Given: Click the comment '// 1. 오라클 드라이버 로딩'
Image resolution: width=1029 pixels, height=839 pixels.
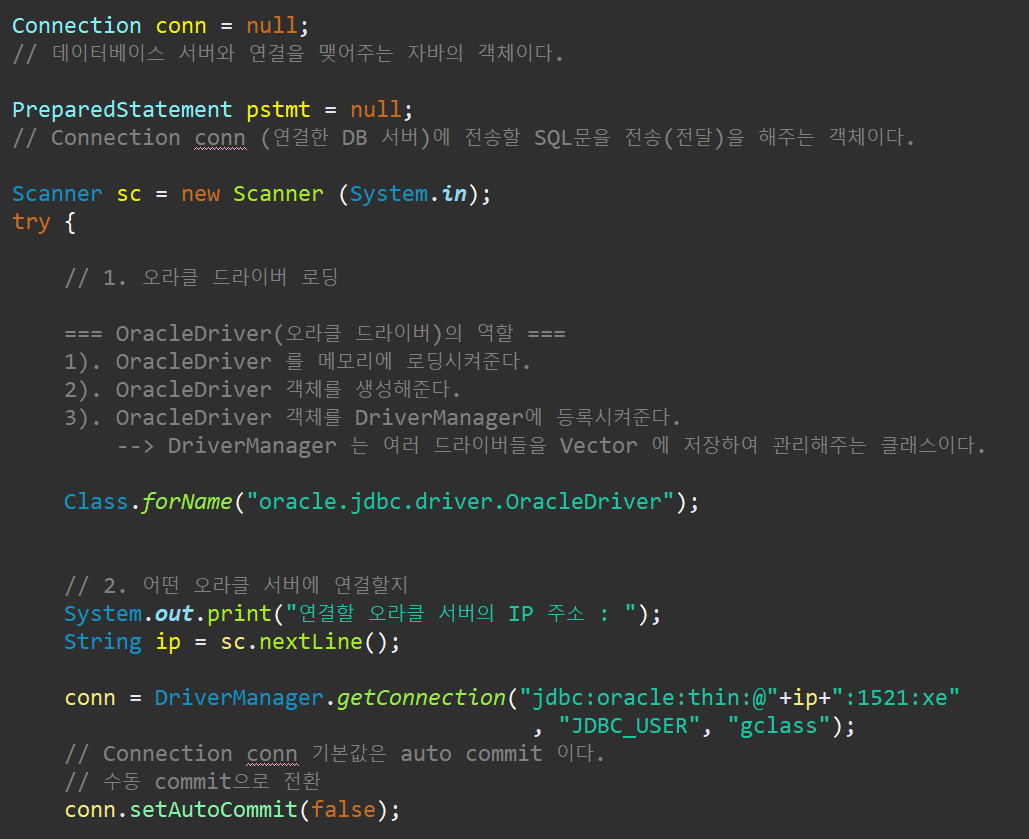Looking at the screenshot, I should (201, 278).
